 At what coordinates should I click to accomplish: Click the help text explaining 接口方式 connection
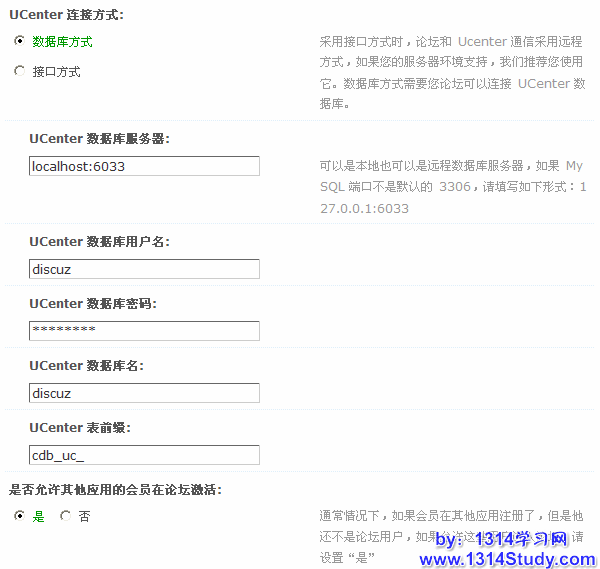pyautogui.click(x=452, y=72)
